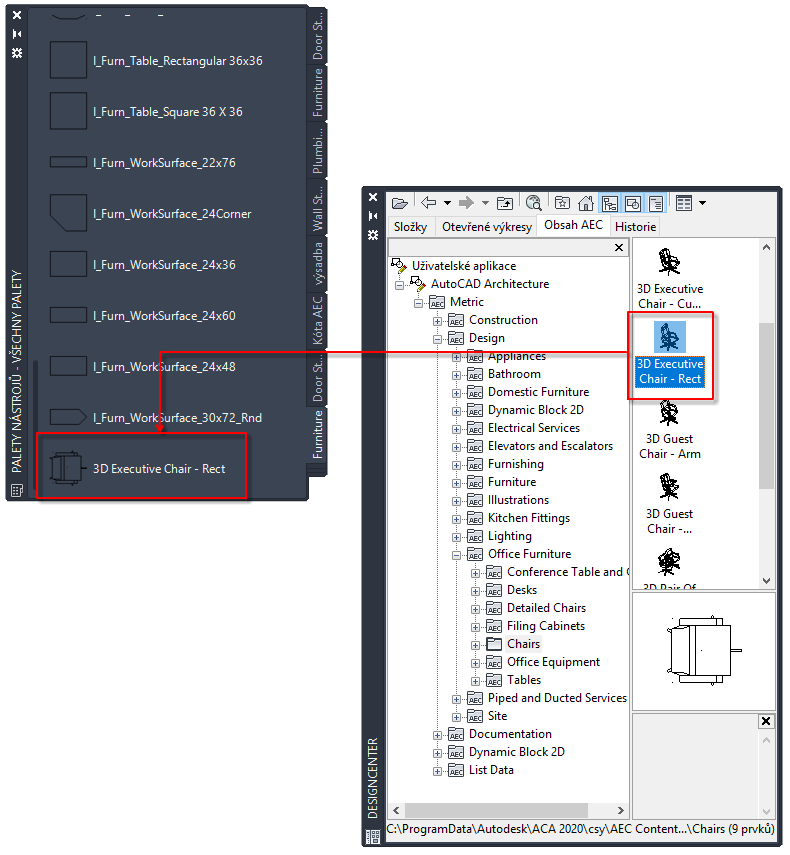This screenshot has height=855, width=790.
Task: Select Kitchen Fittings in the tree
Action: point(529,518)
